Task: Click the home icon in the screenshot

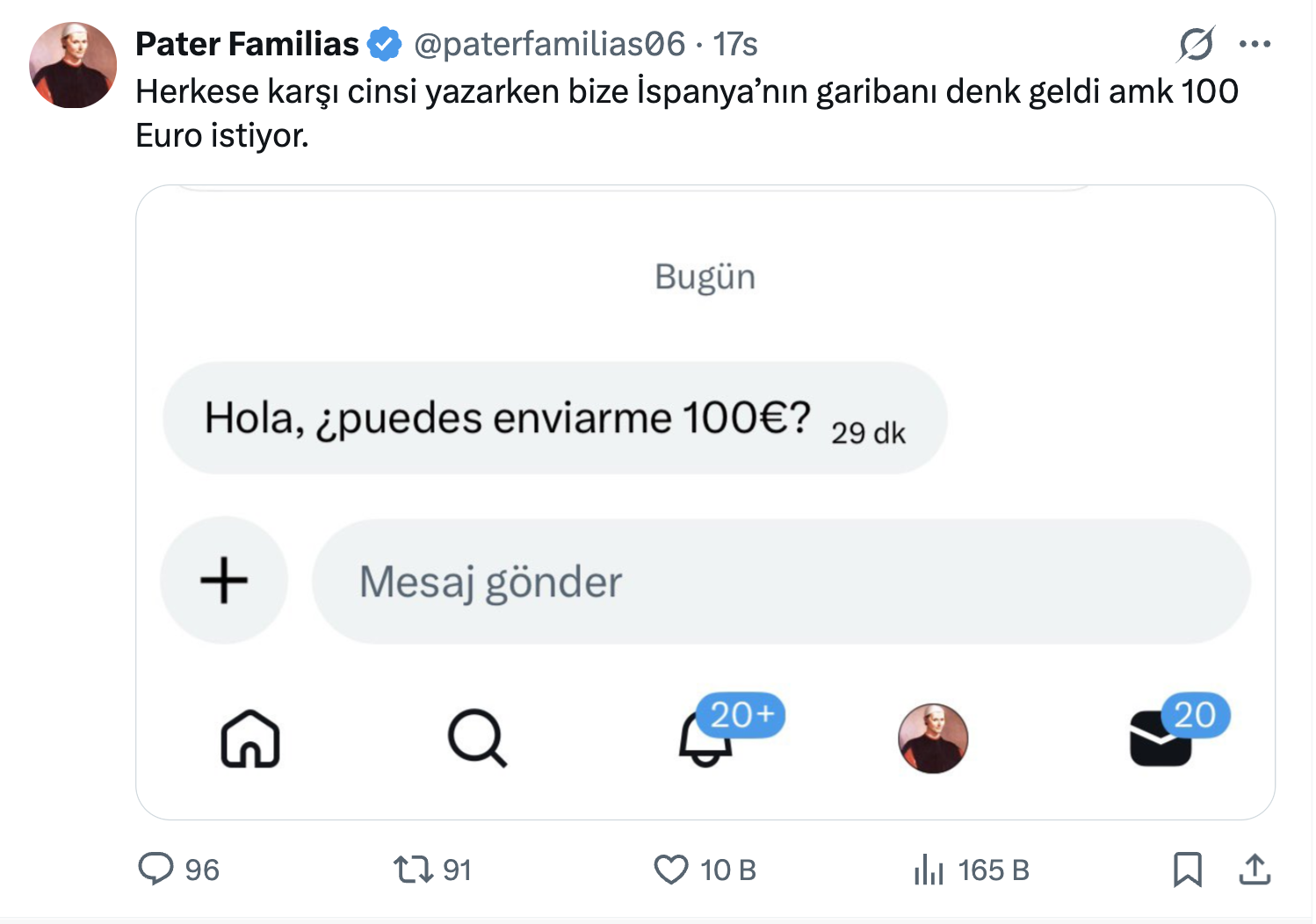Action: coord(250,739)
